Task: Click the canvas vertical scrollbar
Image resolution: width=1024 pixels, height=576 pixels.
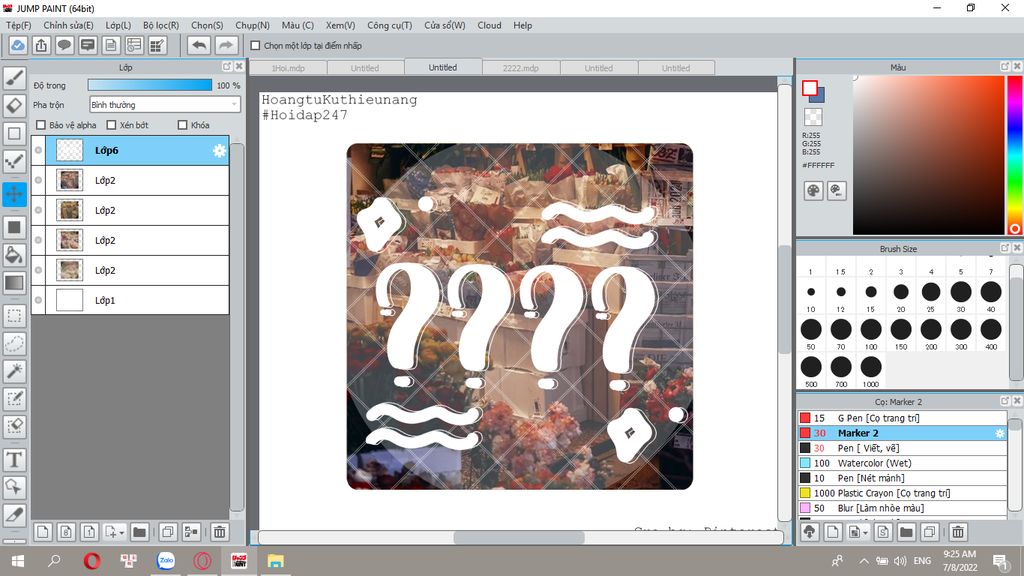Action: 785,299
